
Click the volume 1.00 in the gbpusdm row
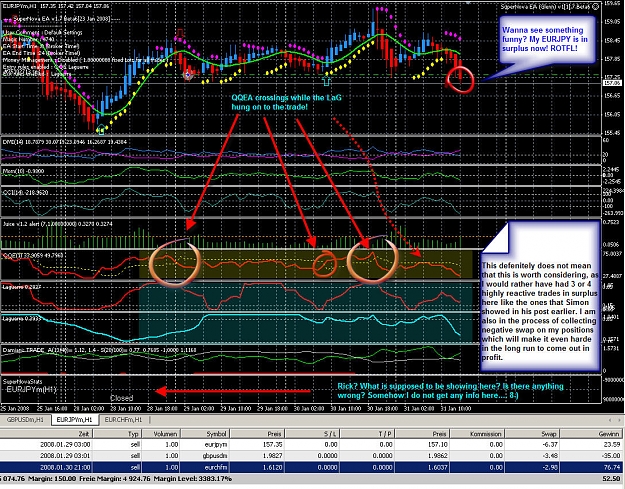[x=172, y=456]
